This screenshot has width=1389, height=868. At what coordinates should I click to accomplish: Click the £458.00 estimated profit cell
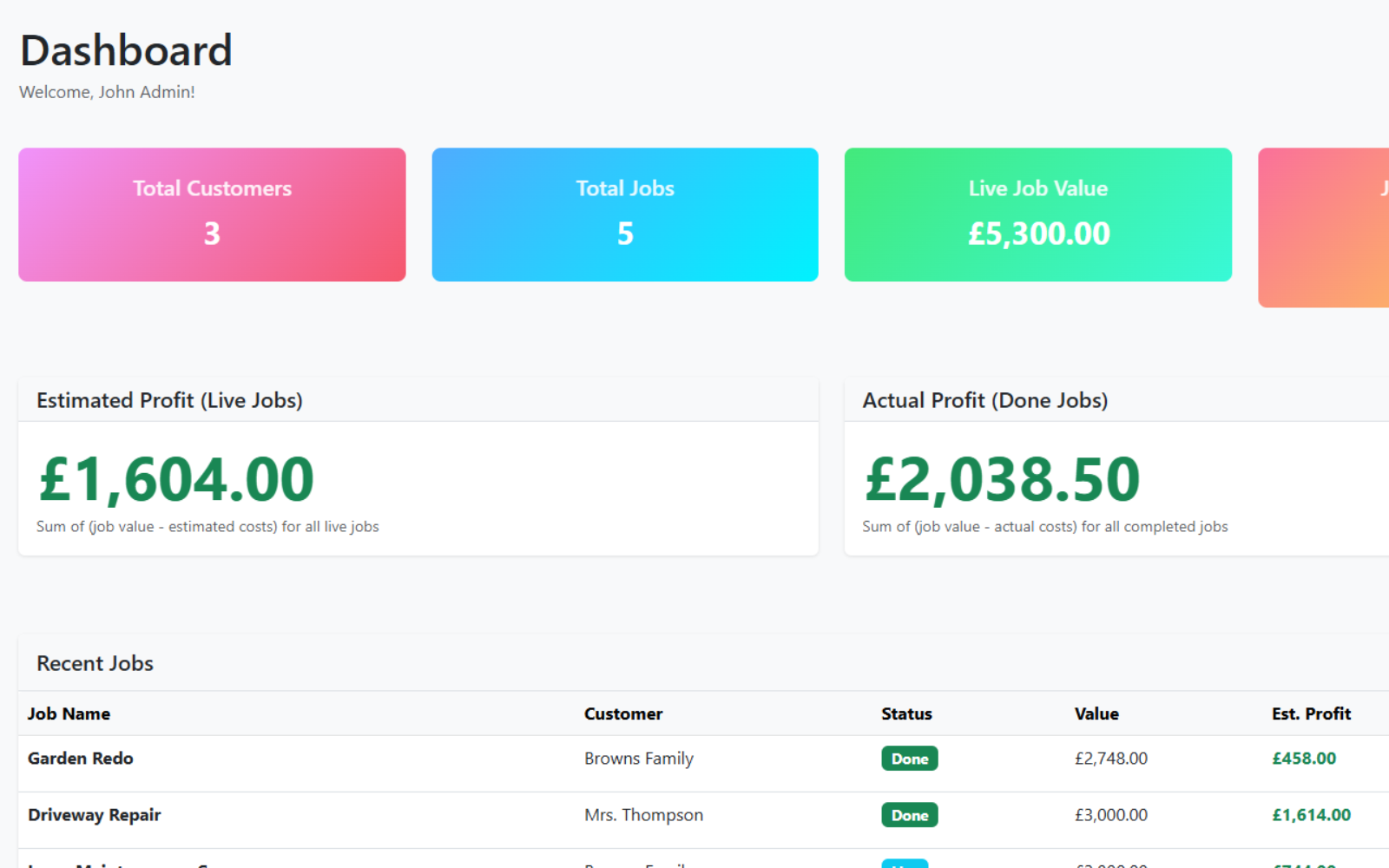[1304, 759]
